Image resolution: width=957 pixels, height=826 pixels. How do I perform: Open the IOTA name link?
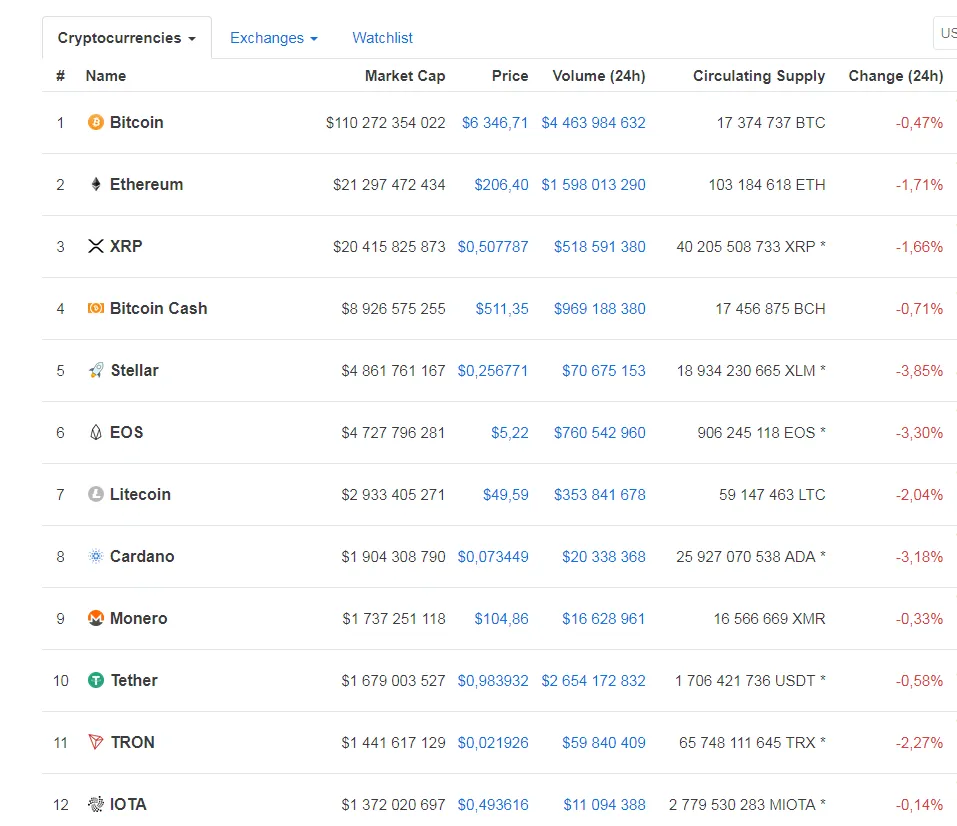128,804
